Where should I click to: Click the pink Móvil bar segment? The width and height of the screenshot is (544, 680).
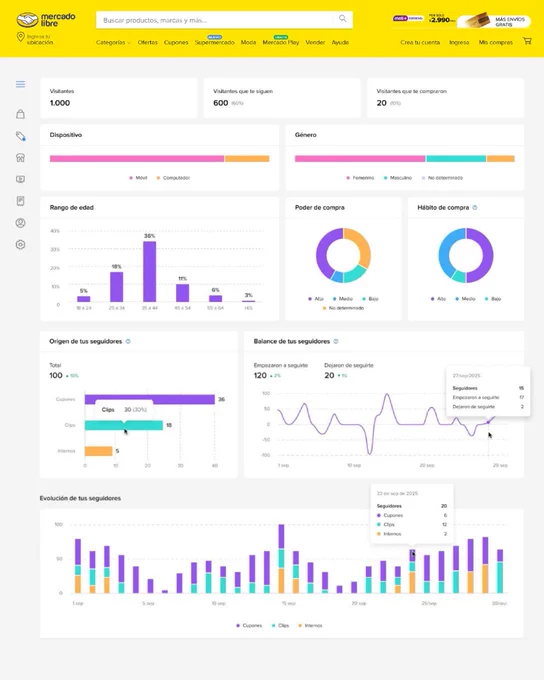click(x=137, y=159)
